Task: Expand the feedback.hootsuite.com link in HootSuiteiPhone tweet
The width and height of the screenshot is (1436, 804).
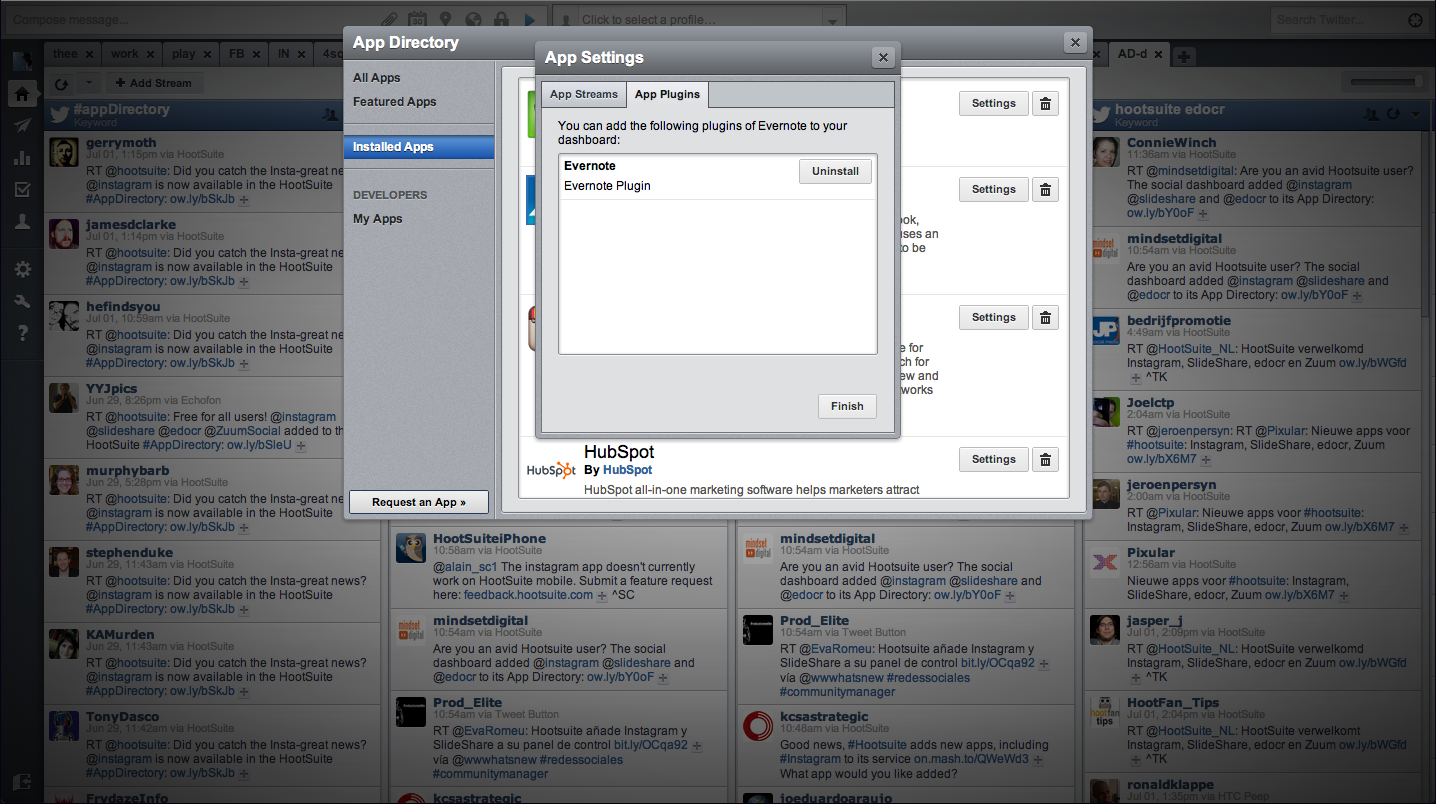Action: [x=603, y=595]
